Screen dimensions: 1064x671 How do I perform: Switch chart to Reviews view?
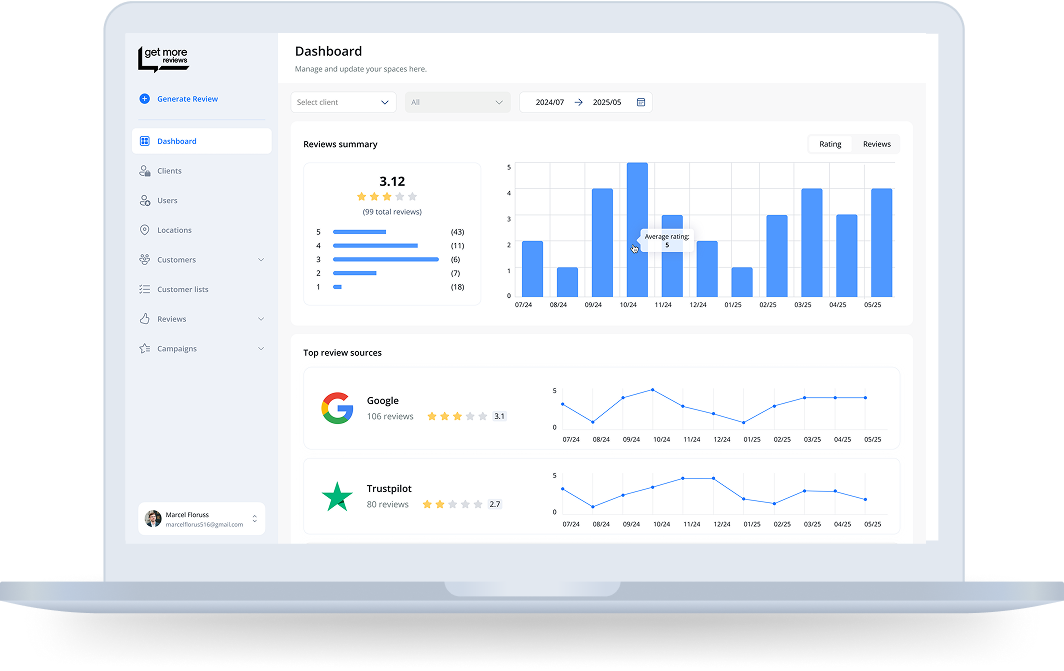click(x=876, y=144)
